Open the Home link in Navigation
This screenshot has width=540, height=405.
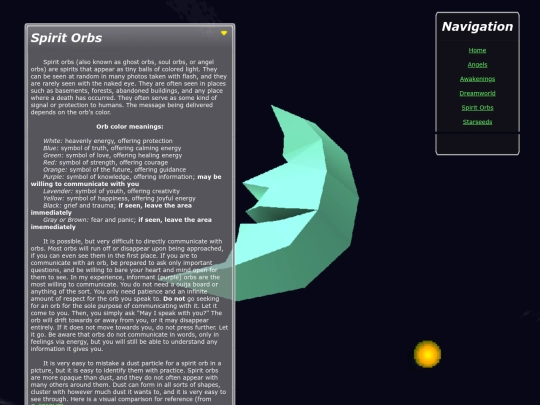tap(477, 50)
